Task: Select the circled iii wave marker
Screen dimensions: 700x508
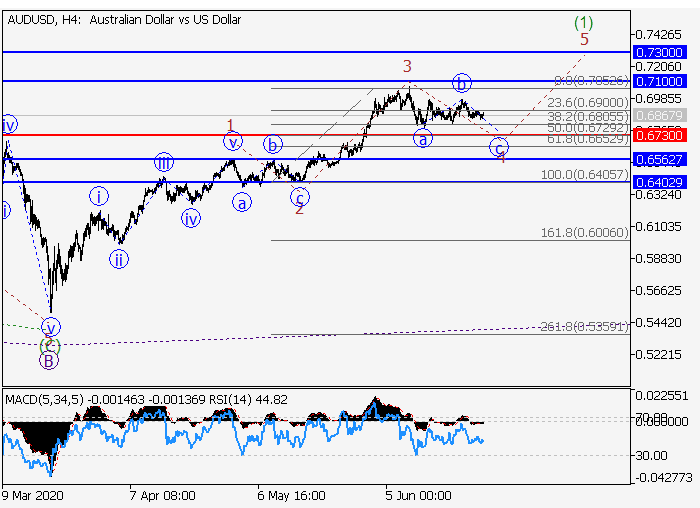Action: (x=163, y=163)
